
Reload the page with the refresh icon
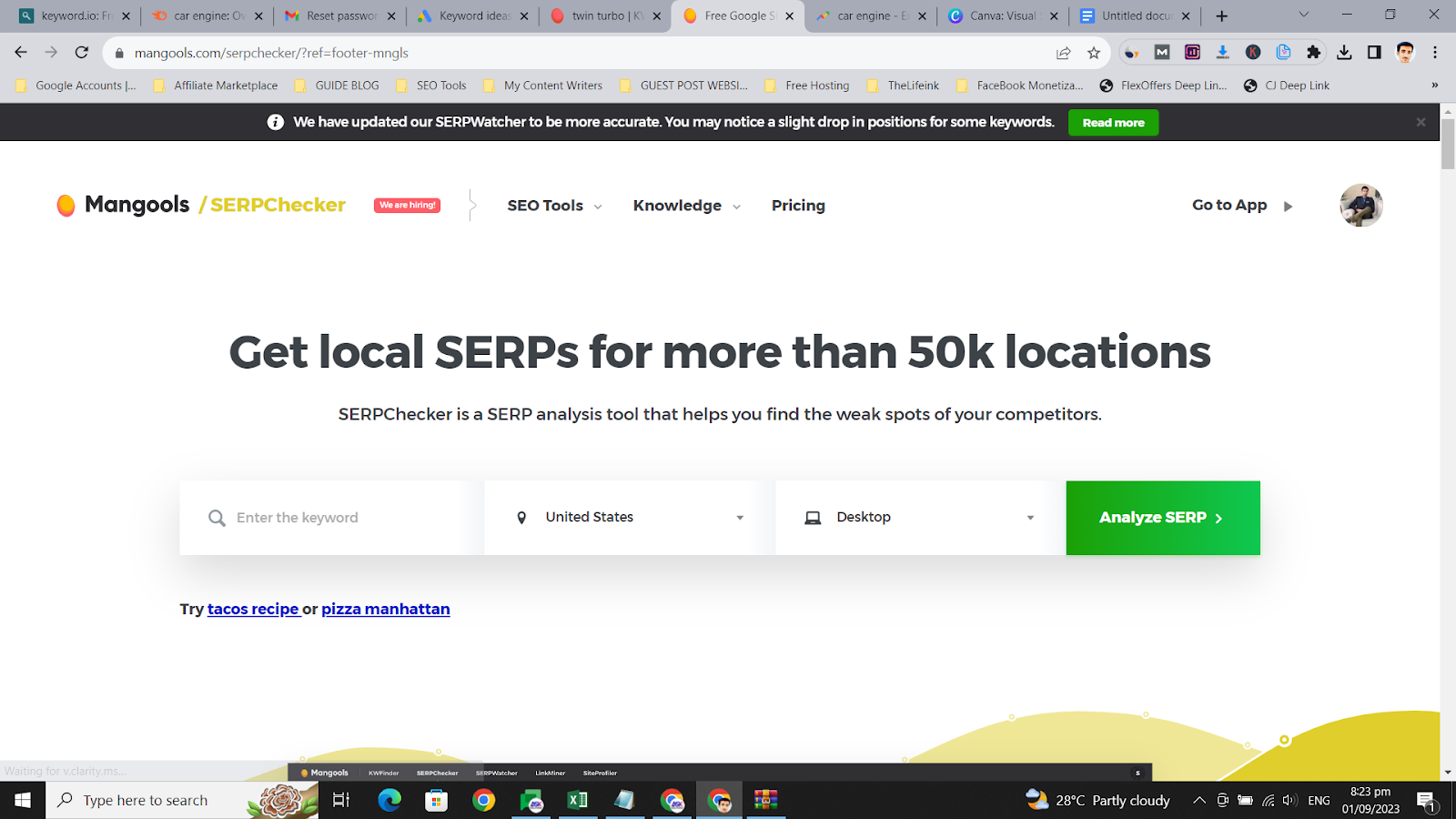click(82, 53)
